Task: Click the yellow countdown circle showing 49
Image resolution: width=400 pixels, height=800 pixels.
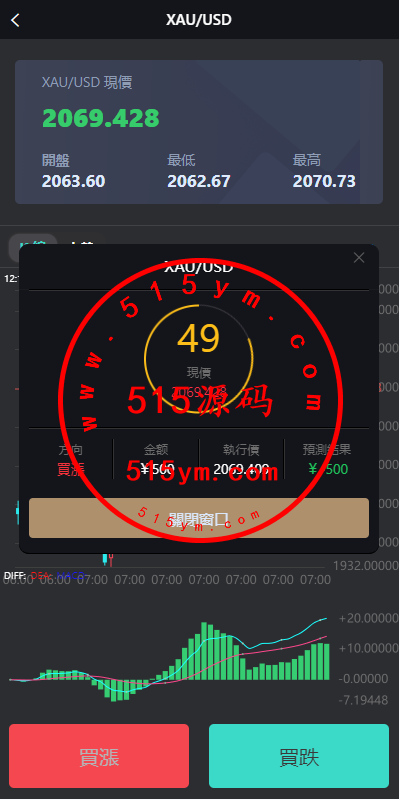Action: [199, 359]
